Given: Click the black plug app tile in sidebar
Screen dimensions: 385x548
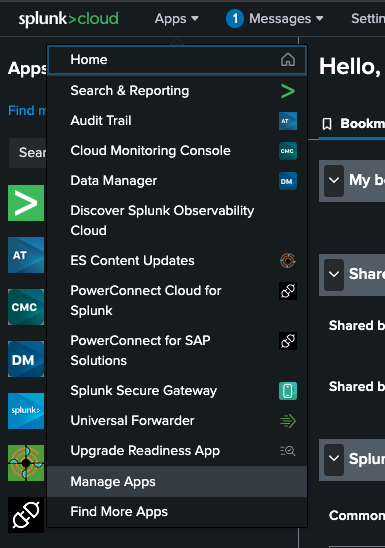Looking at the screenshot, I should click(26, 515).
